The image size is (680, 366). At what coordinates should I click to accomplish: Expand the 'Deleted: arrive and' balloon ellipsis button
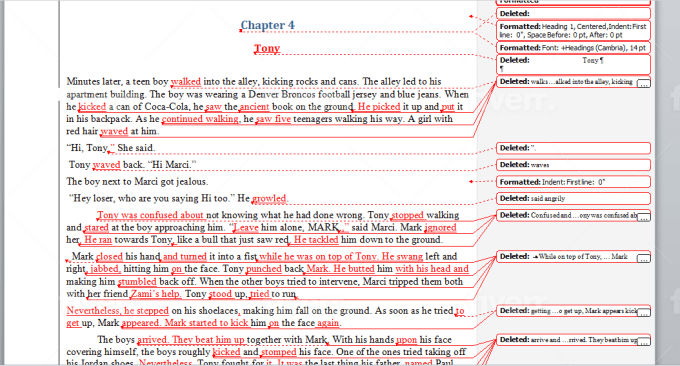coord(644,342)
